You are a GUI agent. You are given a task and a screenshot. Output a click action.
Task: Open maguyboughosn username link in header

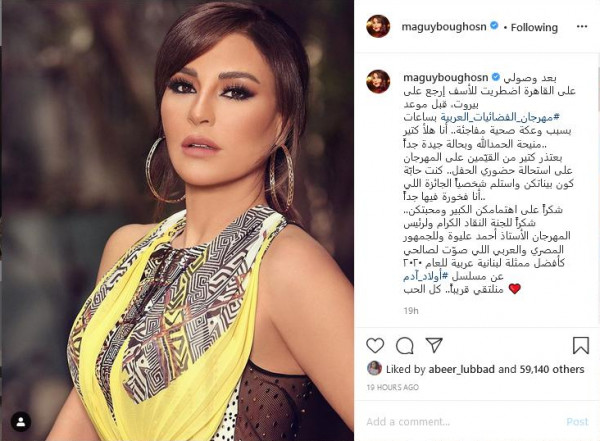point(444,27)
